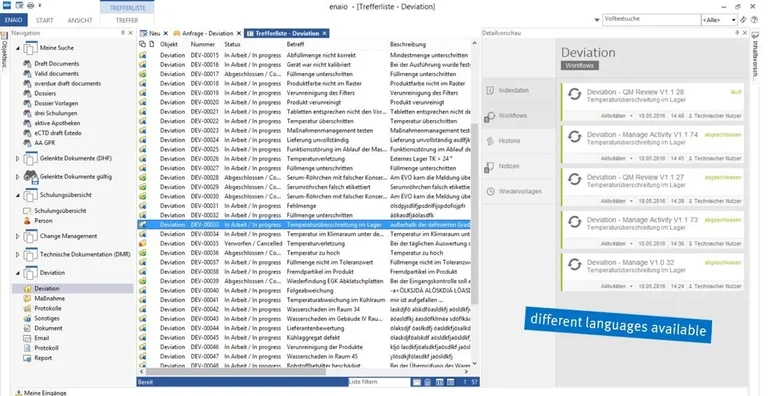Expand the Gelenkte Dokumente gültig node

18,177
